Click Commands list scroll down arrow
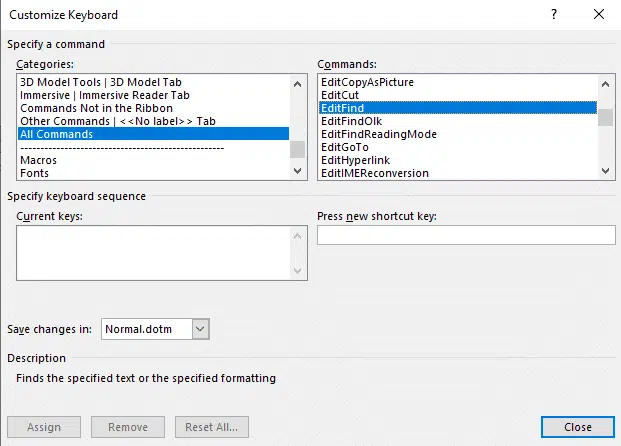 point(605,171)
